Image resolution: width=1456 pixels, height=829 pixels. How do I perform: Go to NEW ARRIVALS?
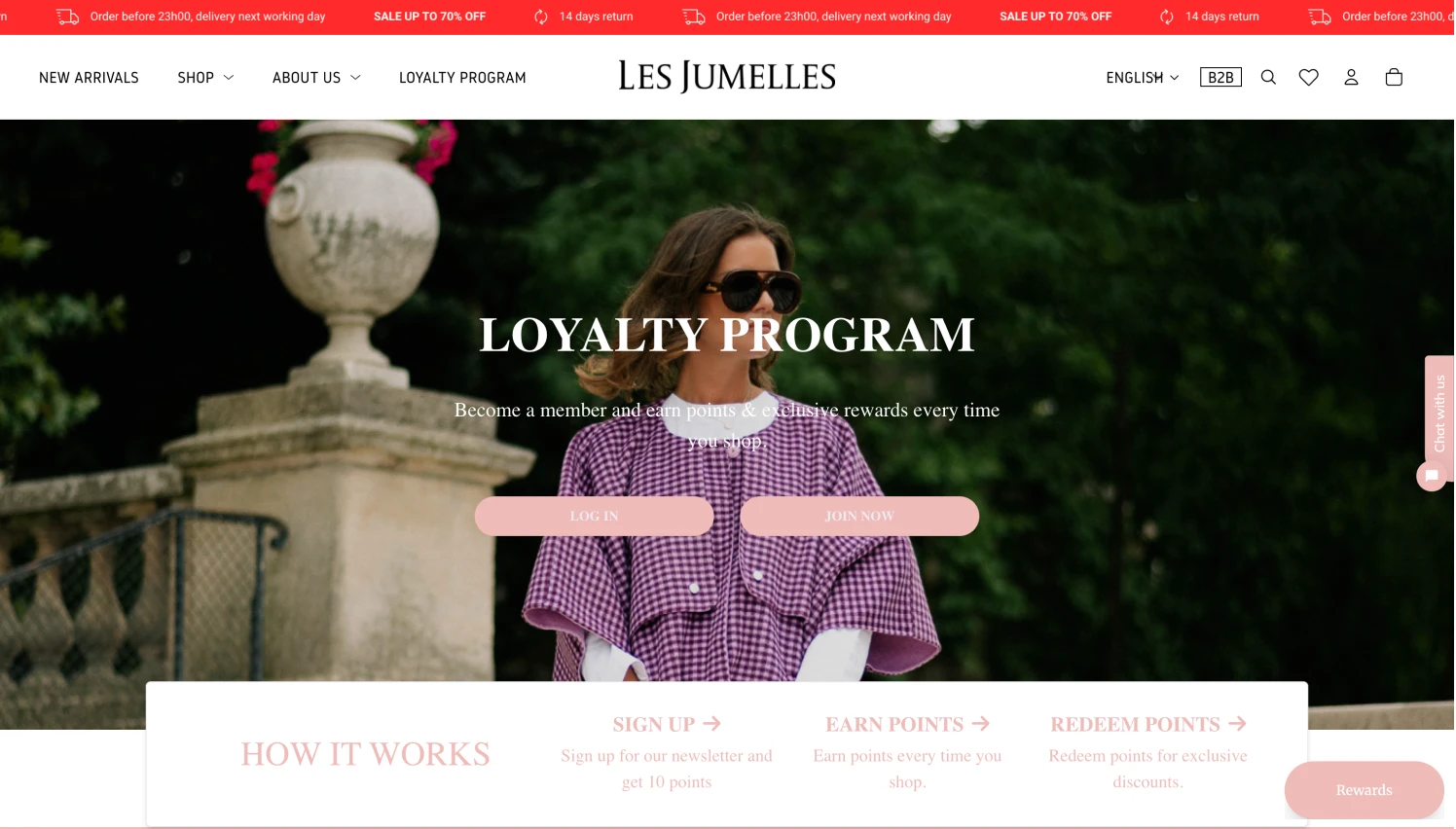(x=89, y=78)
